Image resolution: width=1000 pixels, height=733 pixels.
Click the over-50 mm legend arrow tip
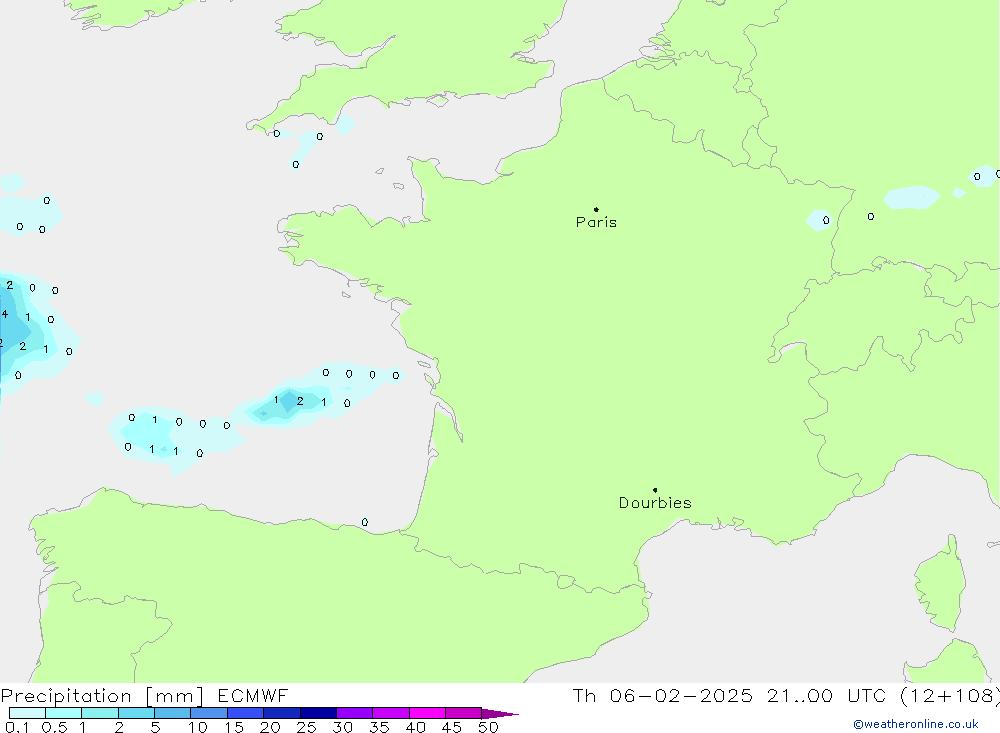click(500, 714)
